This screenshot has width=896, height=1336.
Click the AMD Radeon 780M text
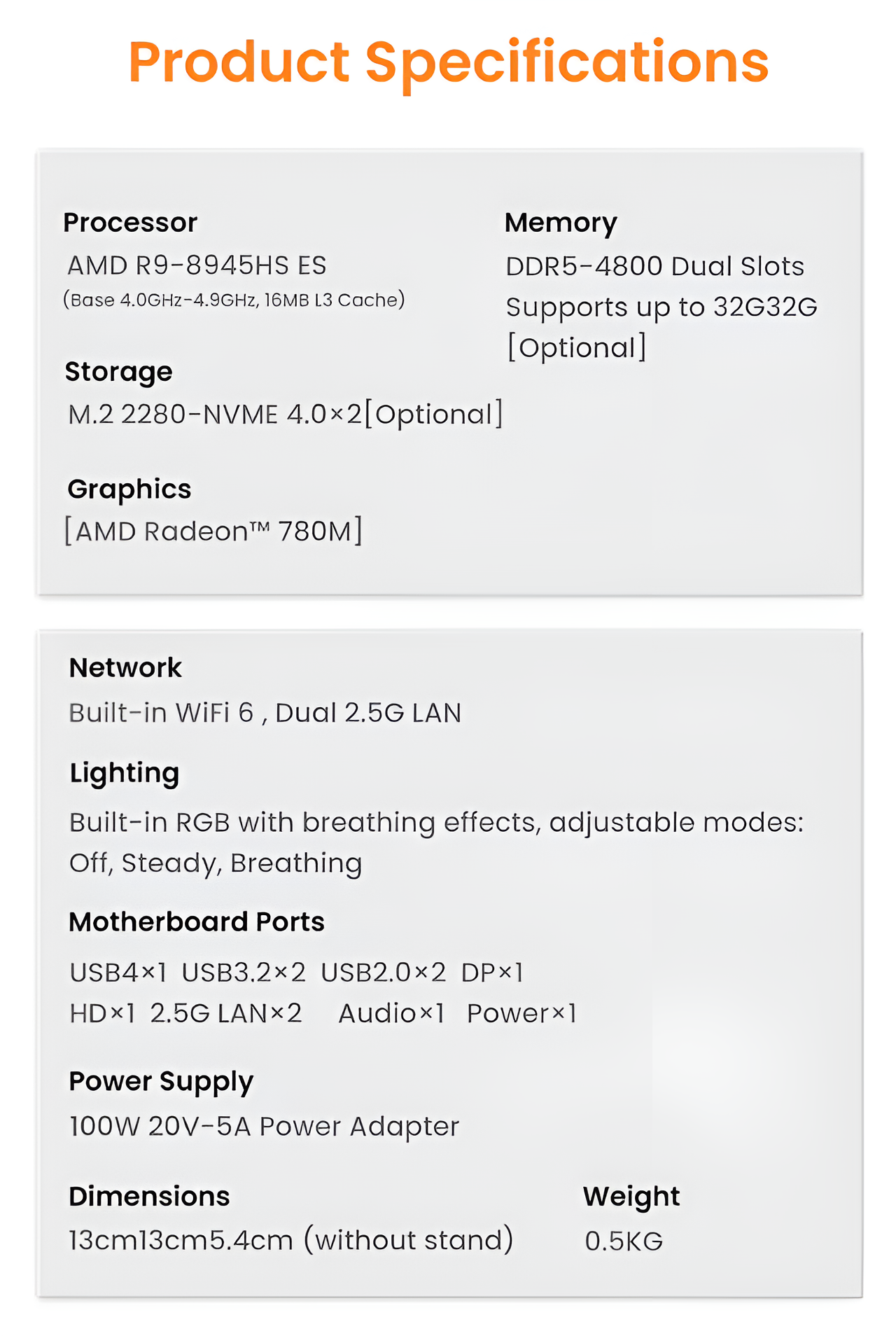coord(213,531)
